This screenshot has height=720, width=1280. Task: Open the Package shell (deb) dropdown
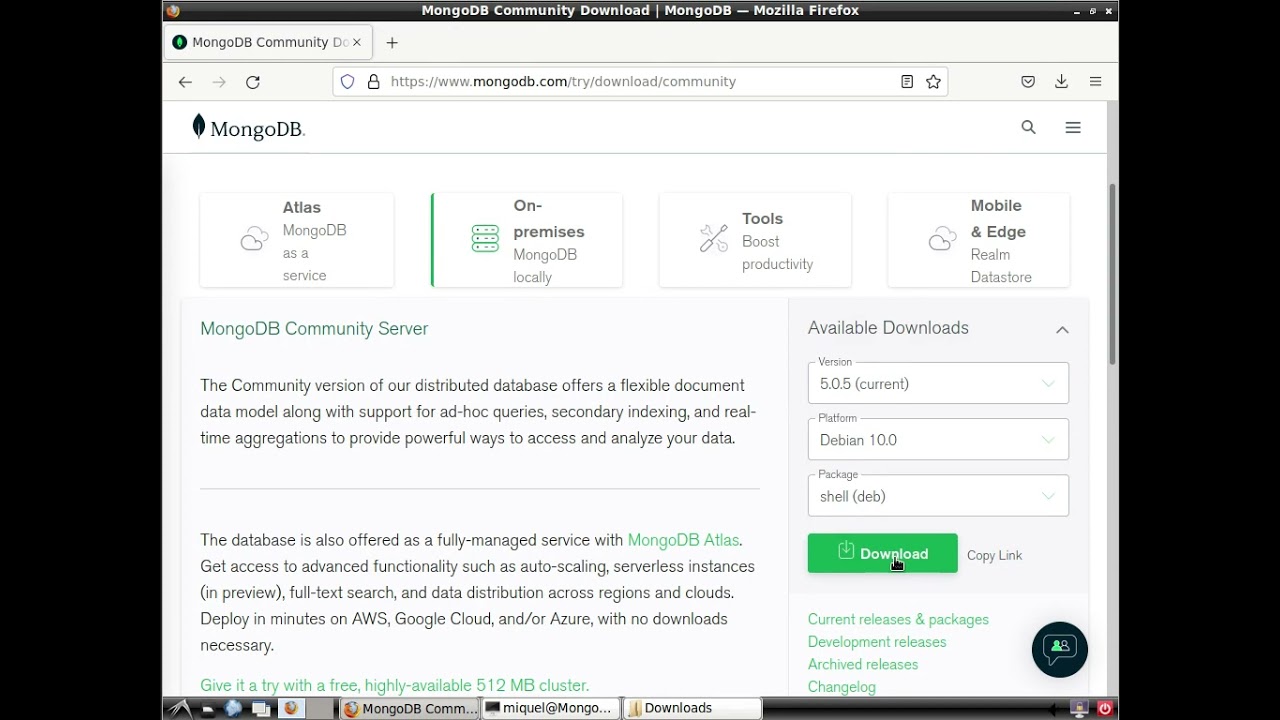(938, 496)
